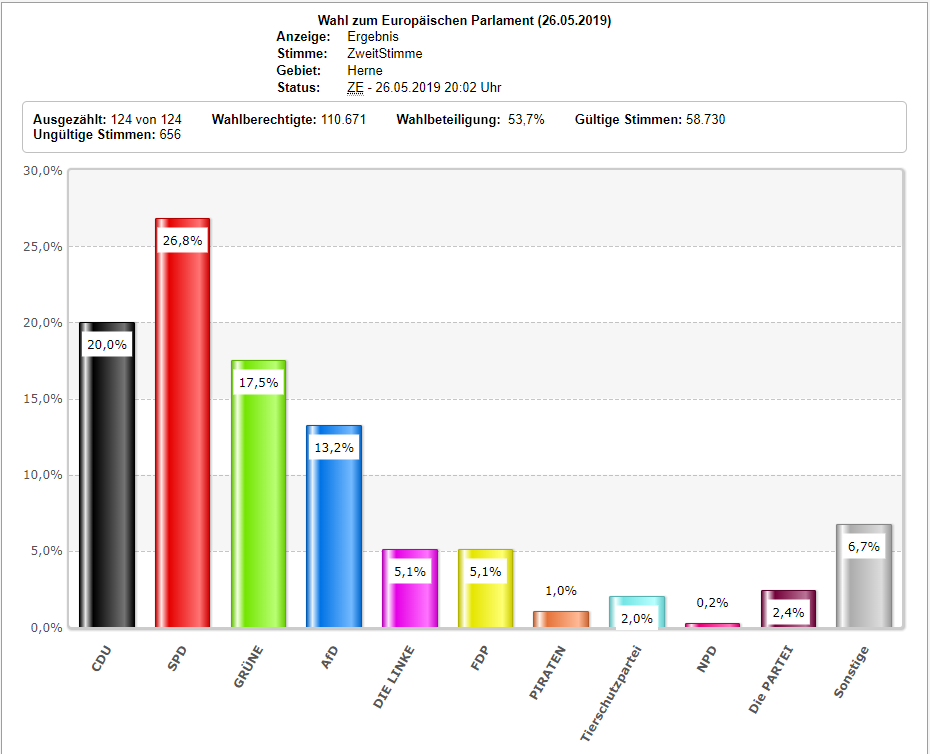Viewport: 930px width, 754px height.
Task: Click the PIRATEN axis label
Action: [547, 673]
